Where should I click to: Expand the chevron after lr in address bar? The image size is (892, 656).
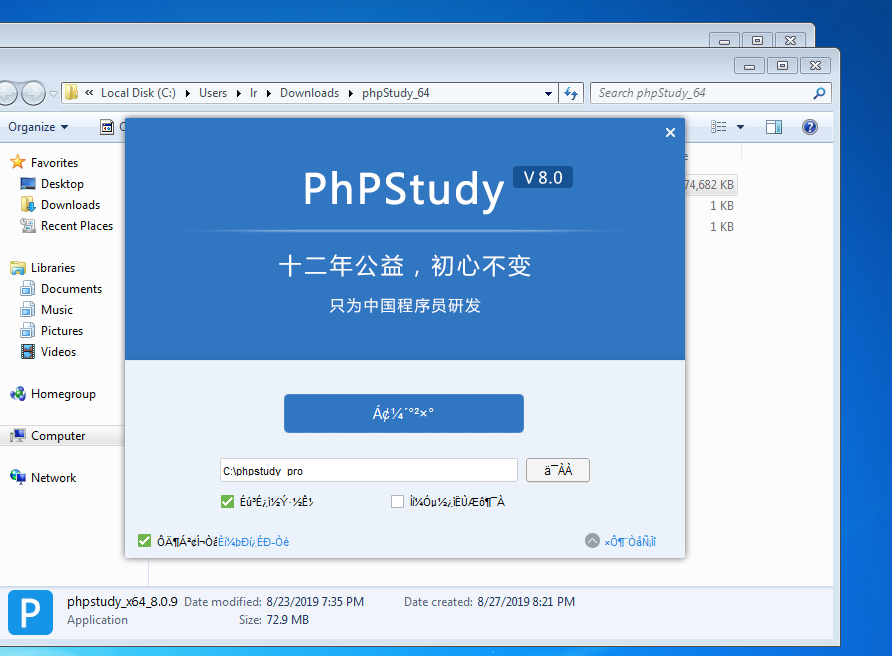[x=269, y=93]
